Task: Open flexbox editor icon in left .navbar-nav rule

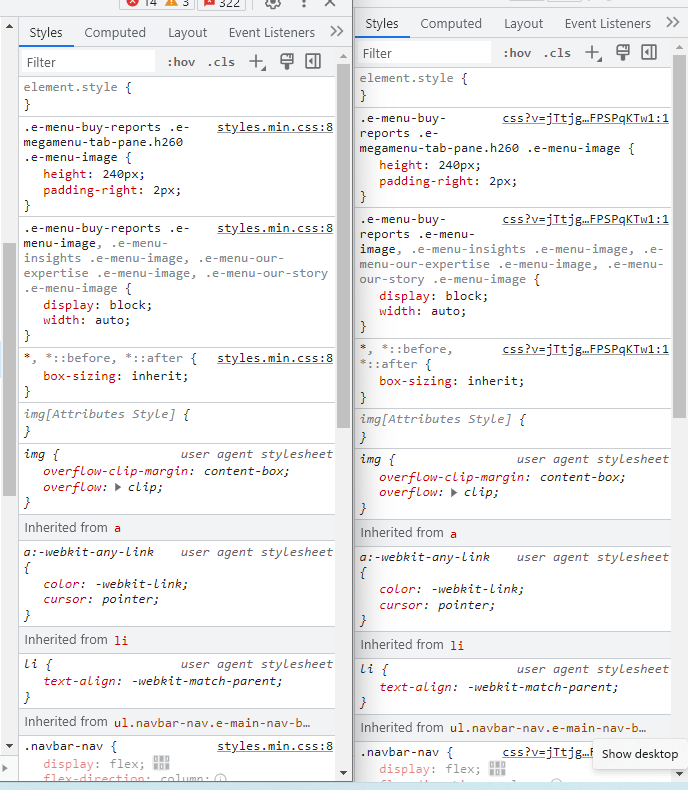Action: [161, 763]
